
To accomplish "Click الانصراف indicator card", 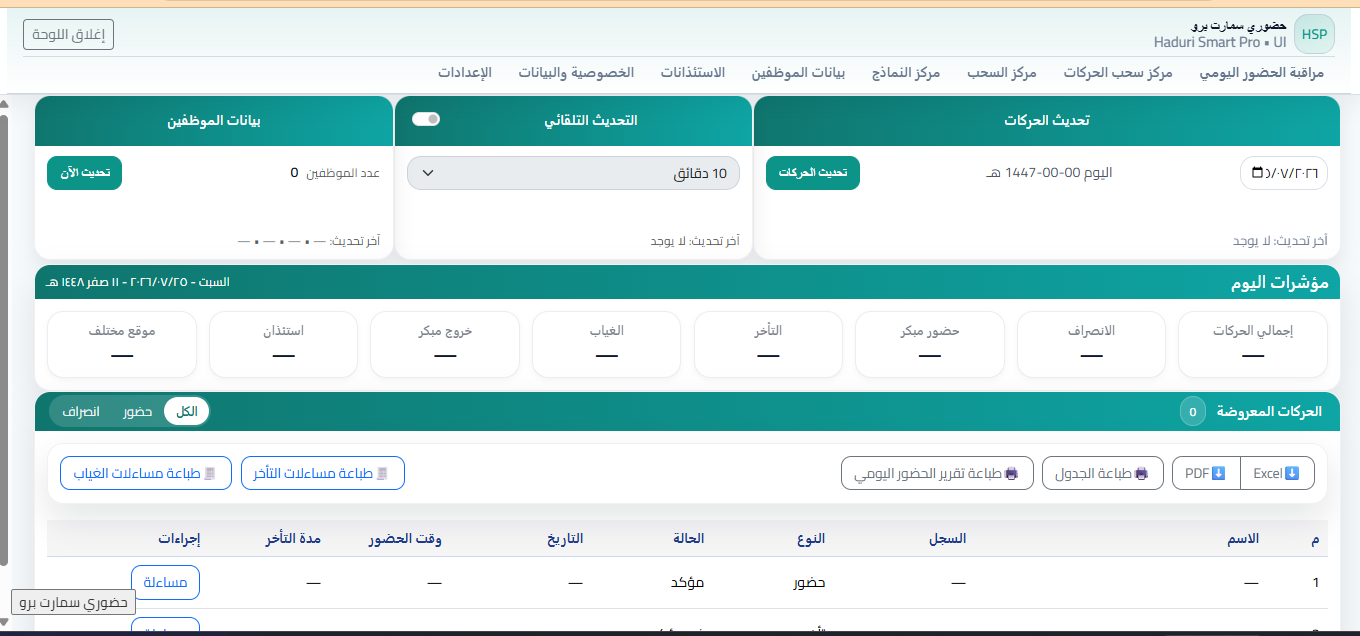I will coord(1090,344).
